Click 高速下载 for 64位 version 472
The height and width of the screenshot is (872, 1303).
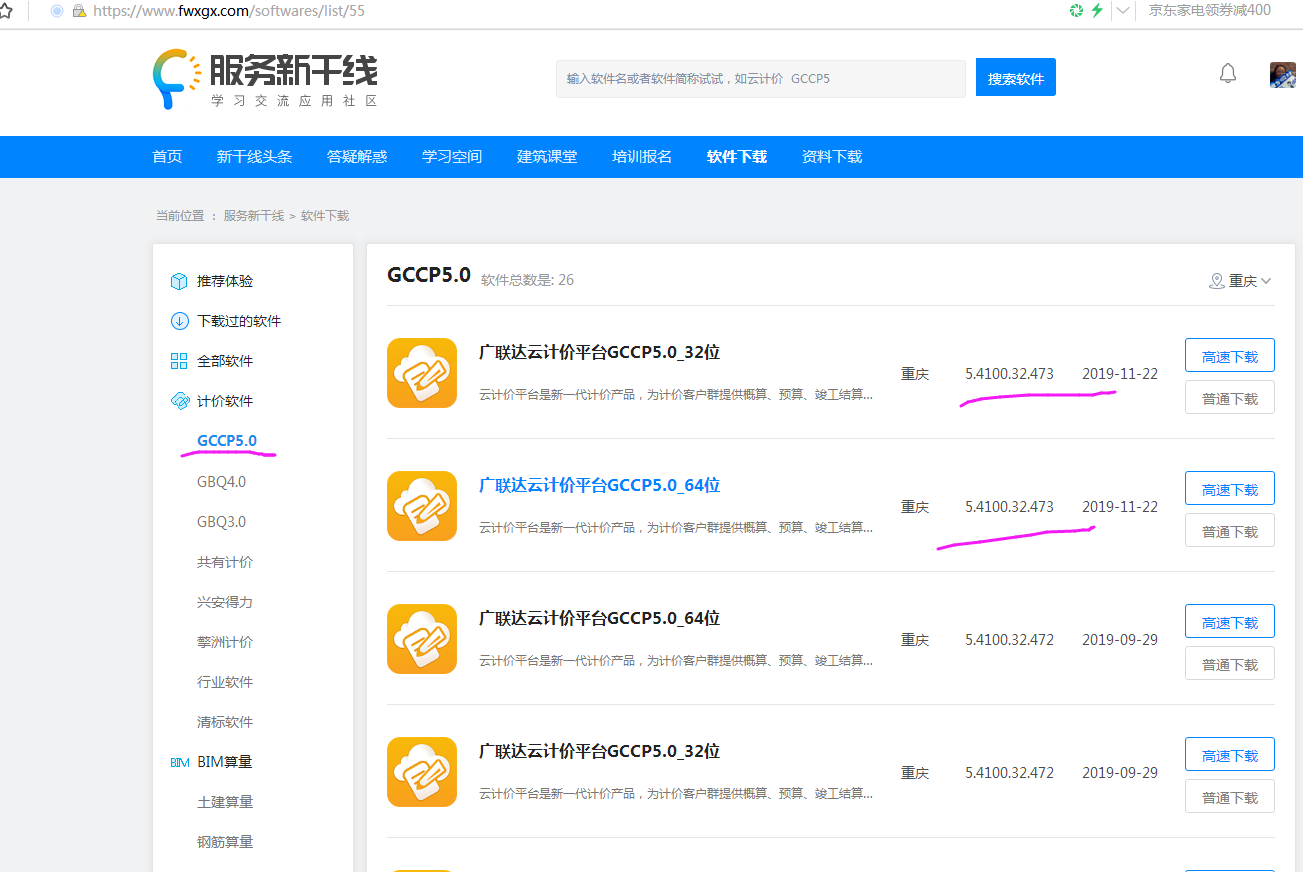[x=1230, y=622]
